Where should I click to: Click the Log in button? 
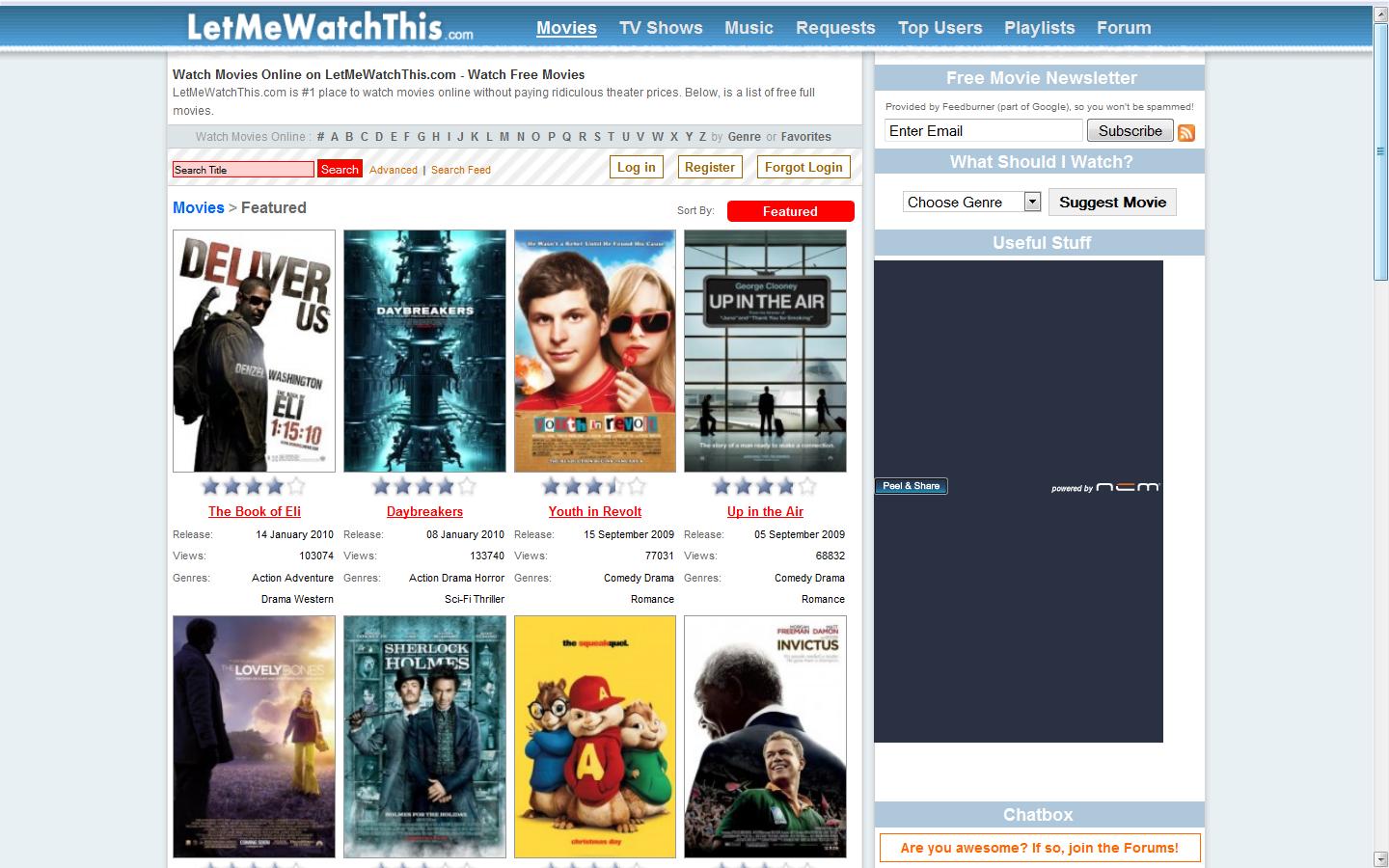(637, 167)
